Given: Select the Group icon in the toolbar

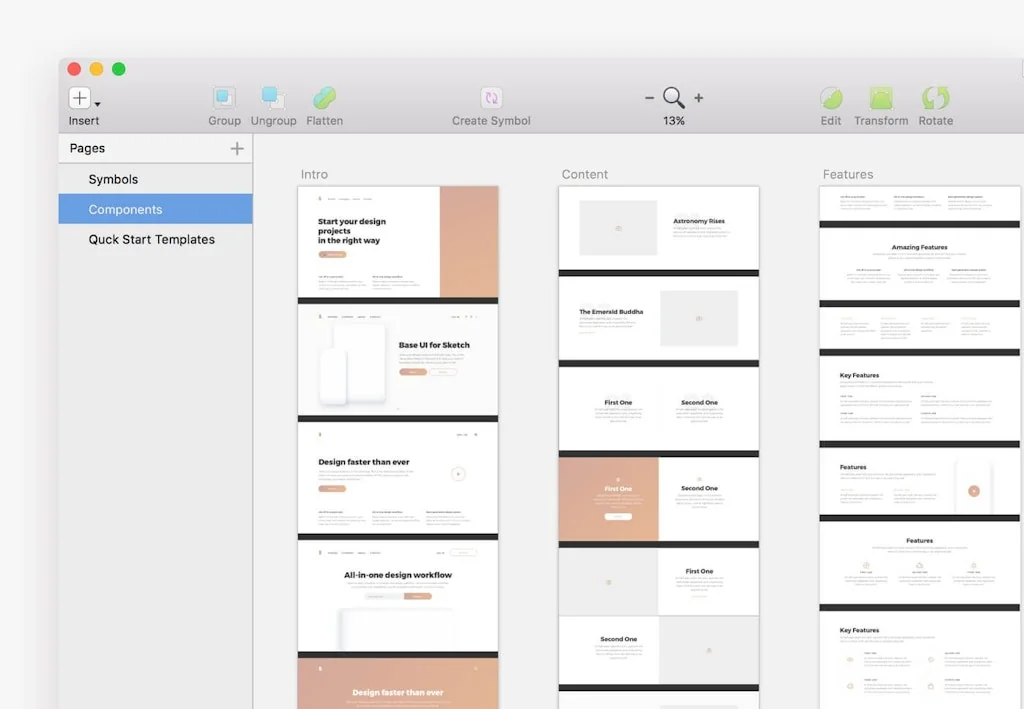Looking at the screenshot, I should tap(223, 99).
